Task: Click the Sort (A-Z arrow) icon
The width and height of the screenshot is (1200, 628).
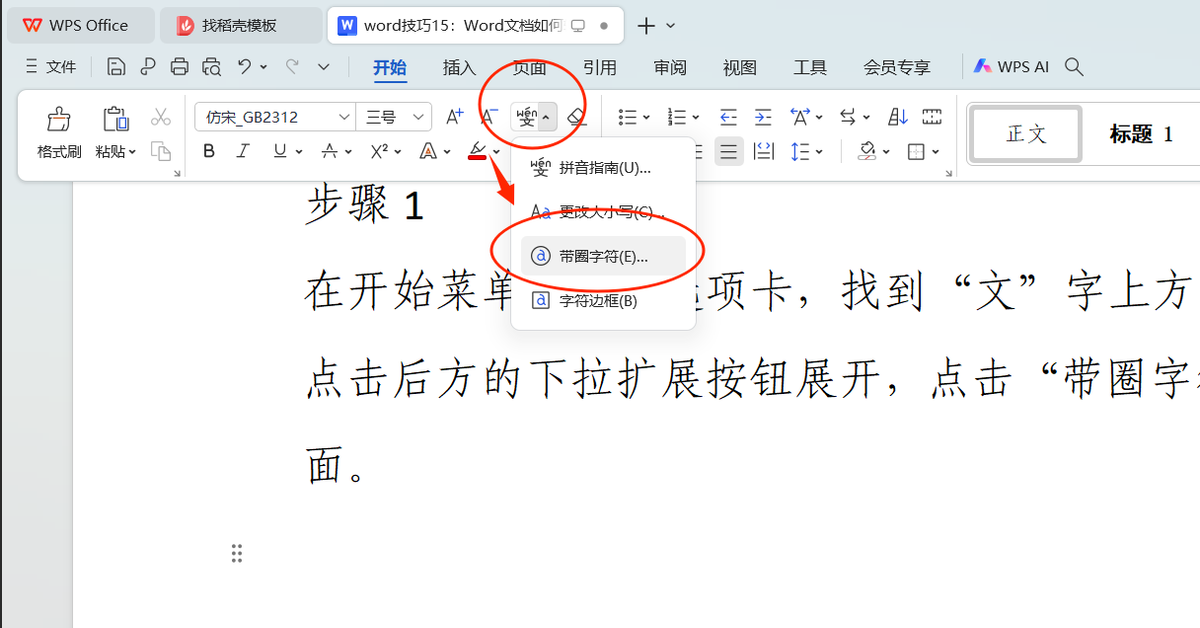Action: click(x=898, y=117)
